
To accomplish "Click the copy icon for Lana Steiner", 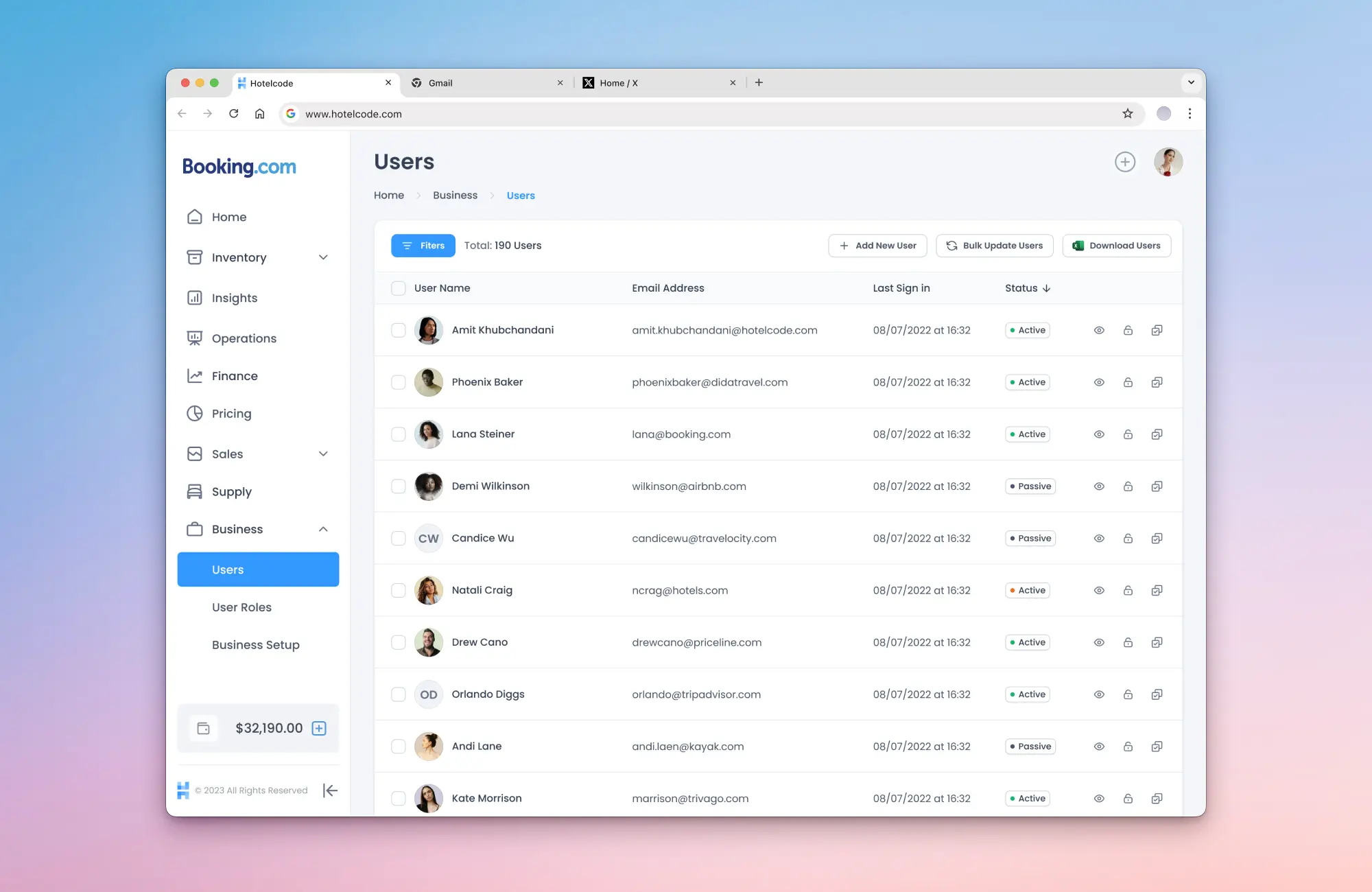I will click(1157, 434).
